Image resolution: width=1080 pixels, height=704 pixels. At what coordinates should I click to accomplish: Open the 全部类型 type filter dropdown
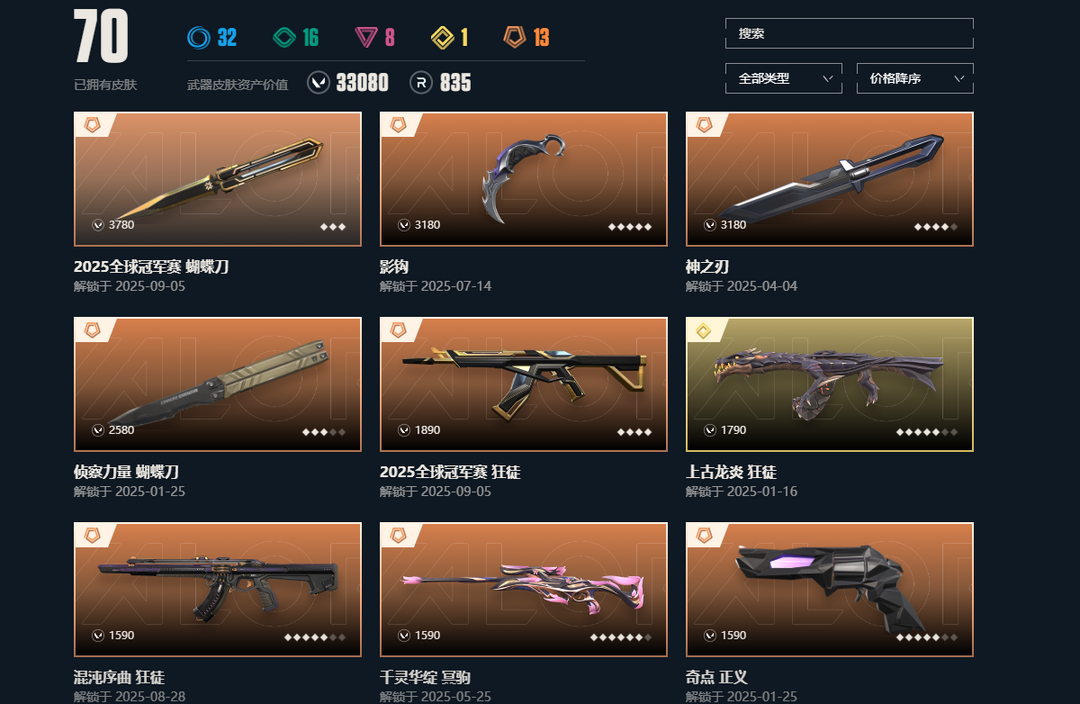click(783, 79)
